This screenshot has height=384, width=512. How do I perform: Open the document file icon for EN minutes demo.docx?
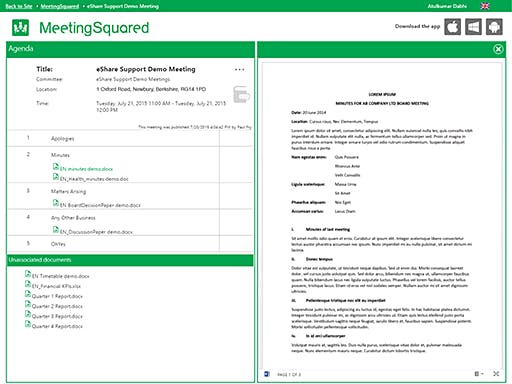pos(56,167)
